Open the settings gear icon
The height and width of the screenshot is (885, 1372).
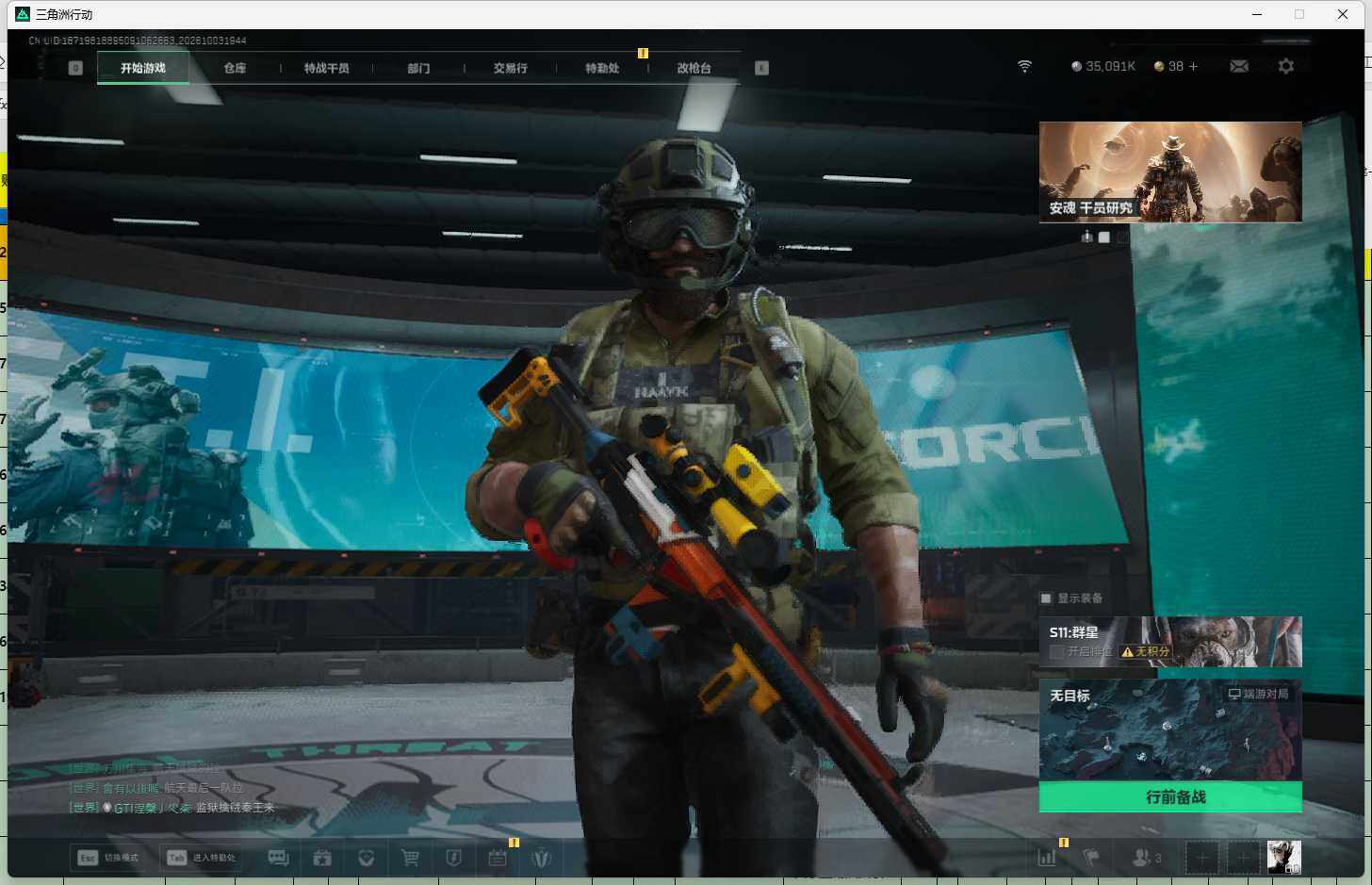[1286, 66]
